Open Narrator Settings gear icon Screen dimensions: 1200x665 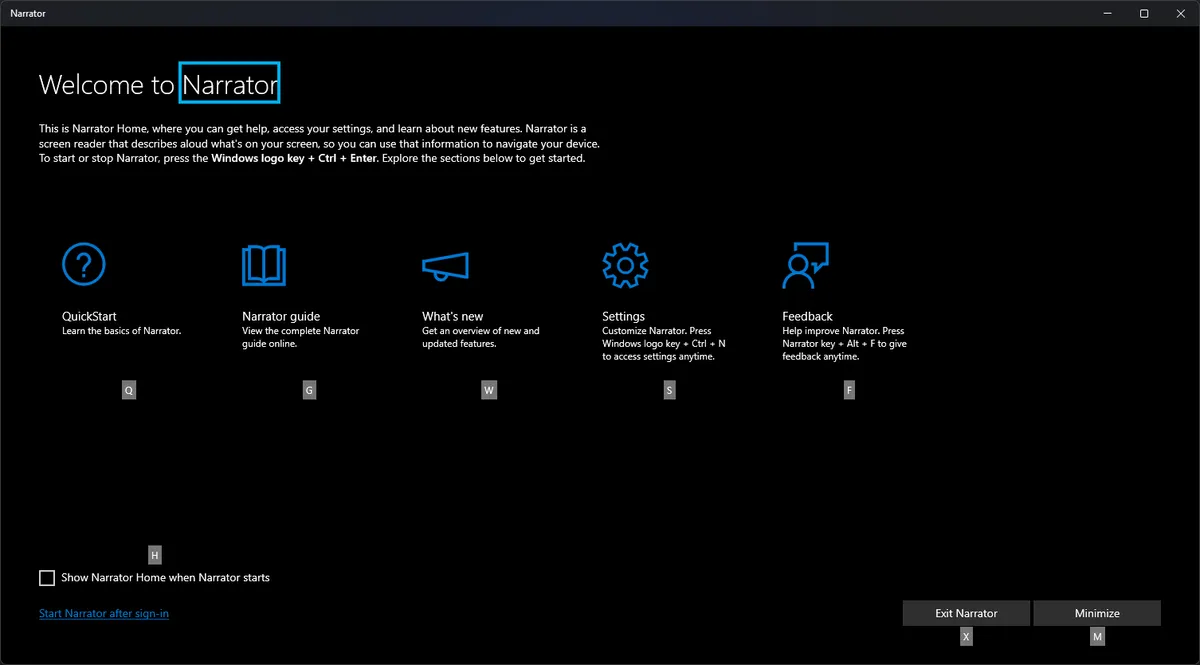tap(625, 263)
